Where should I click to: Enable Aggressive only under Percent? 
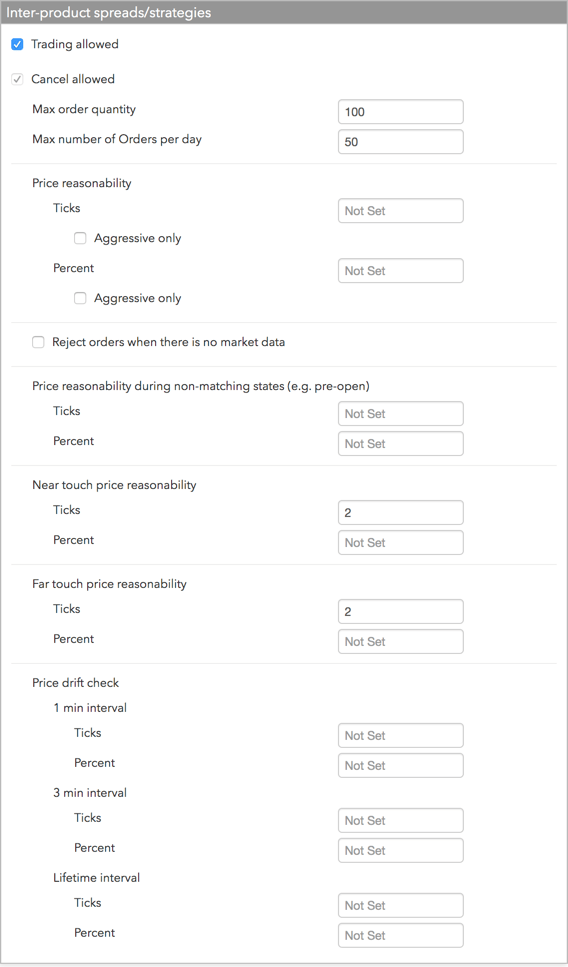(x=80, y=298)
